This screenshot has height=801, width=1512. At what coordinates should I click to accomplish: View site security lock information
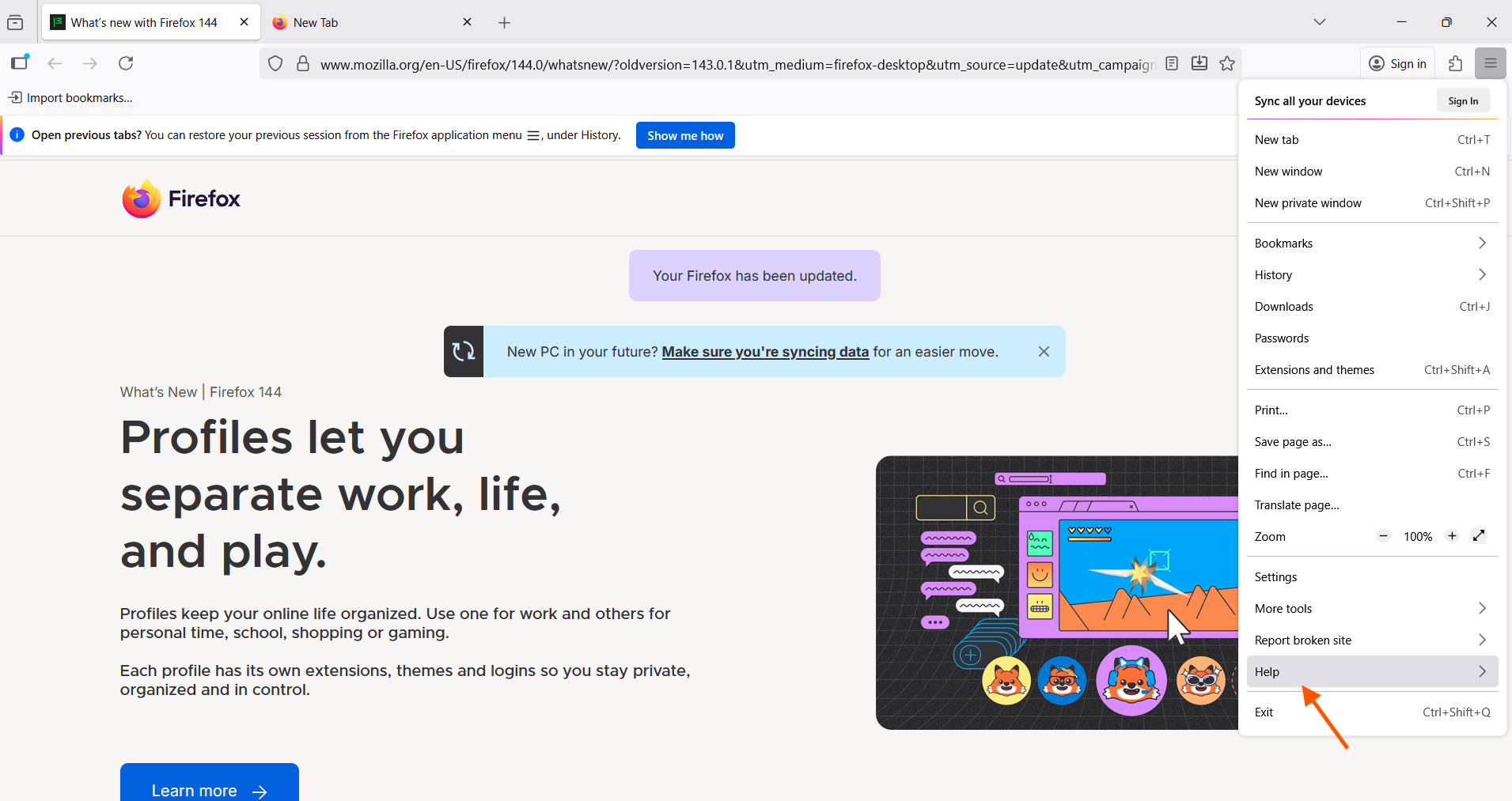[303, 64]
